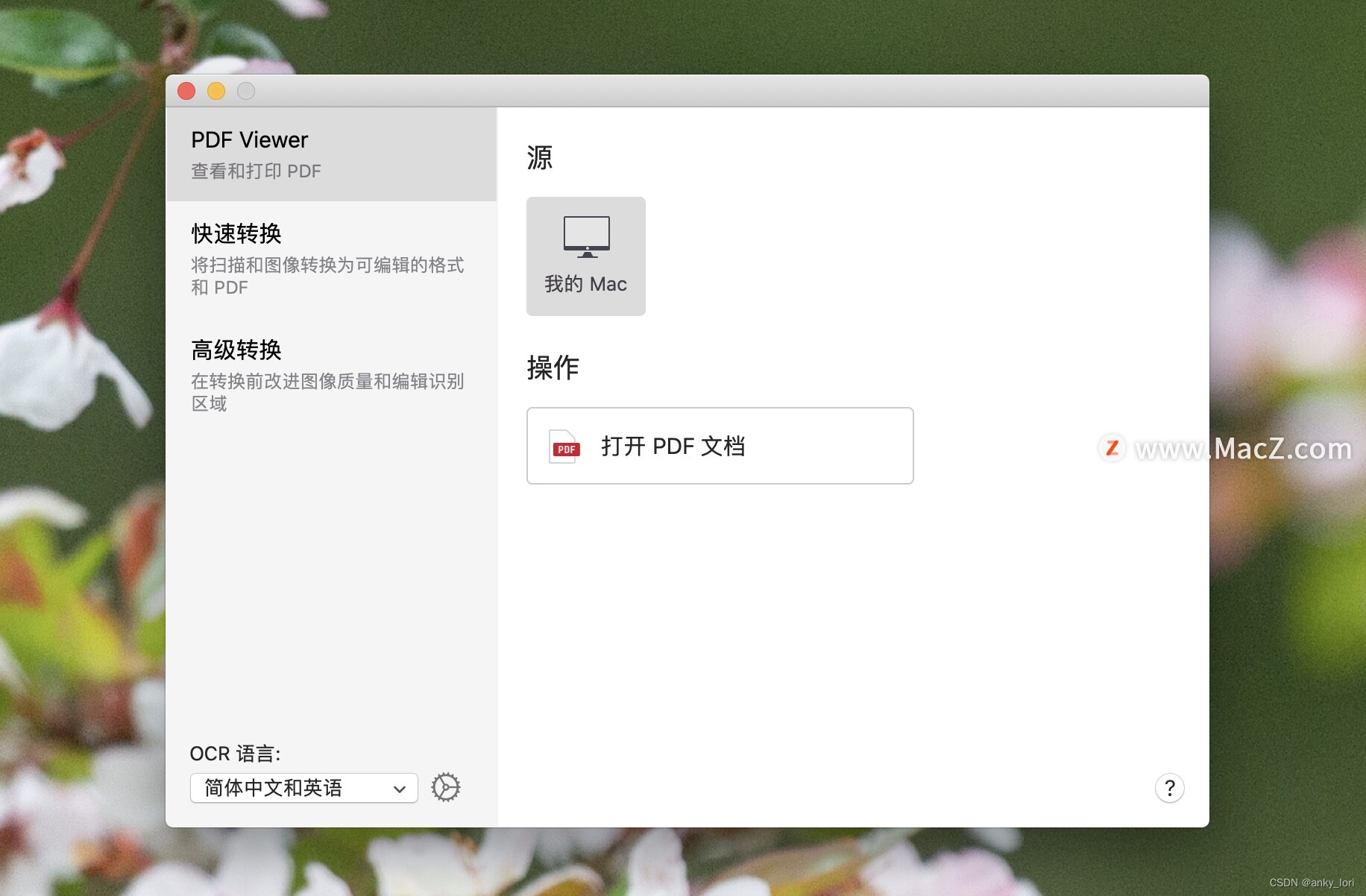This screenshot has width=1366, height=896.
Task: Open the 高级转换 advanced conversion mode
Action: pyautogui.click(x=331, y=375)
